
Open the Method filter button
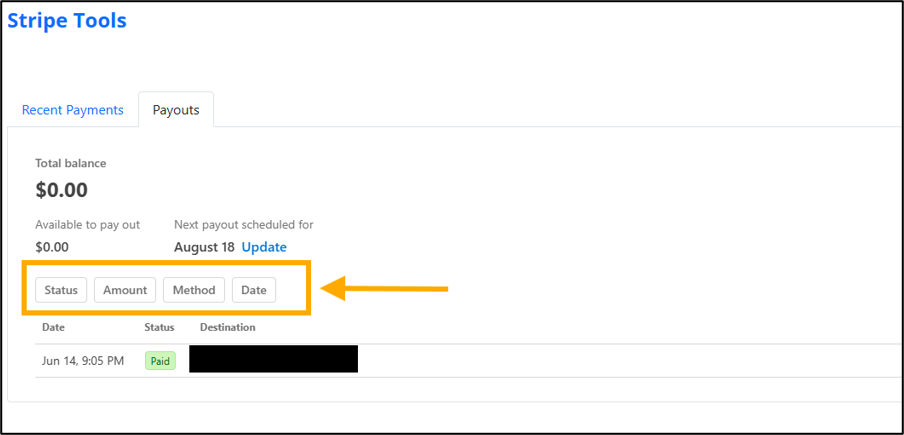(x=194, y=290)
